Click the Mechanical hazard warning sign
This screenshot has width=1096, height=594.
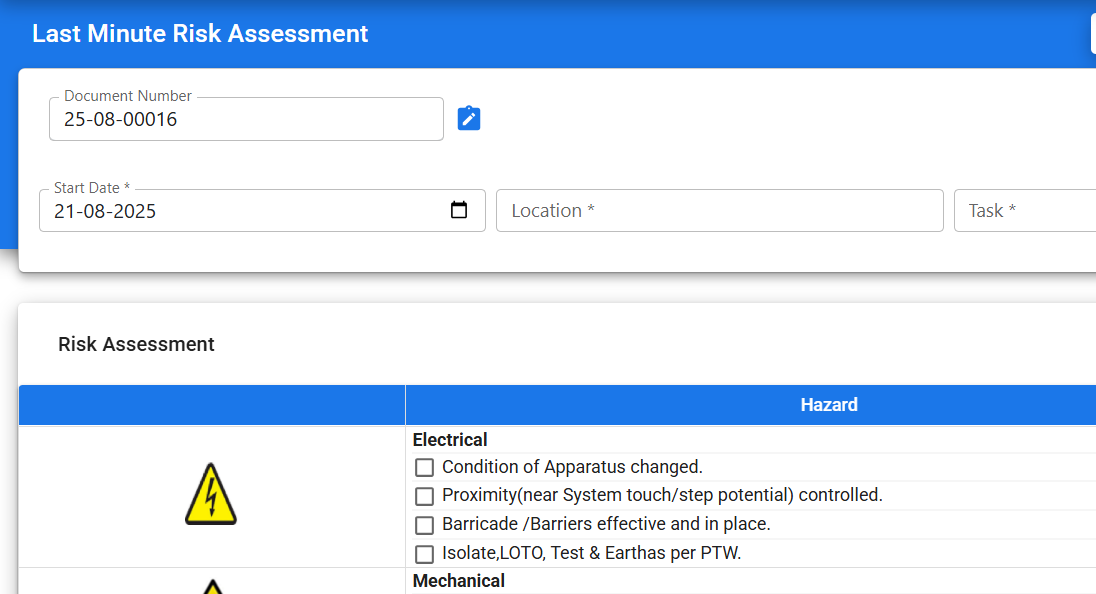tap(211, 586)
